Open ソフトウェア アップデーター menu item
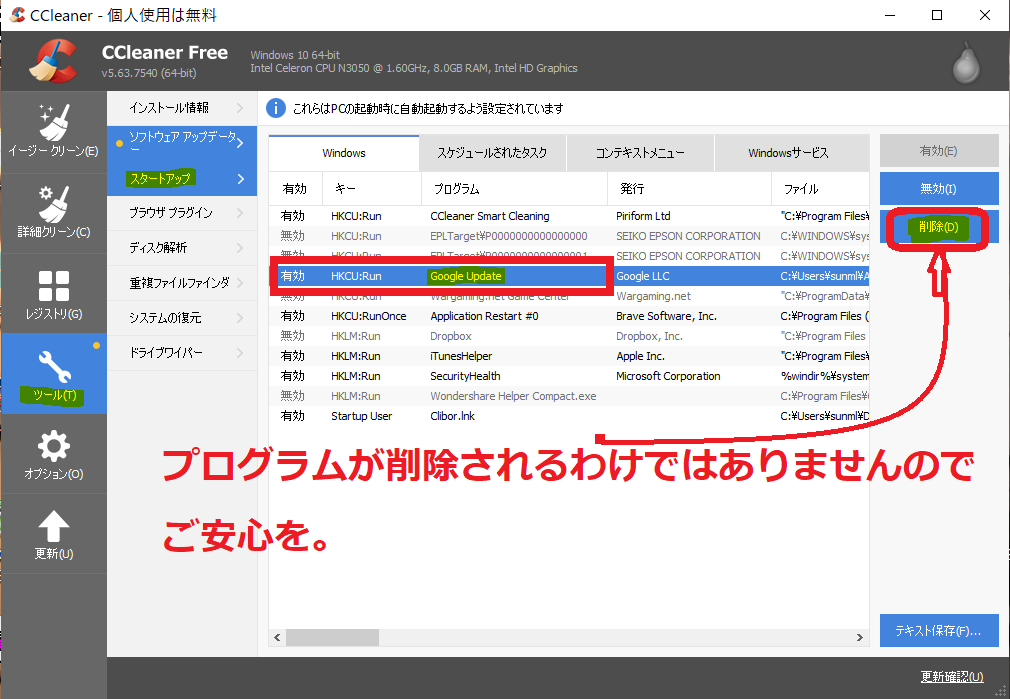 click(x=182, y=142)
